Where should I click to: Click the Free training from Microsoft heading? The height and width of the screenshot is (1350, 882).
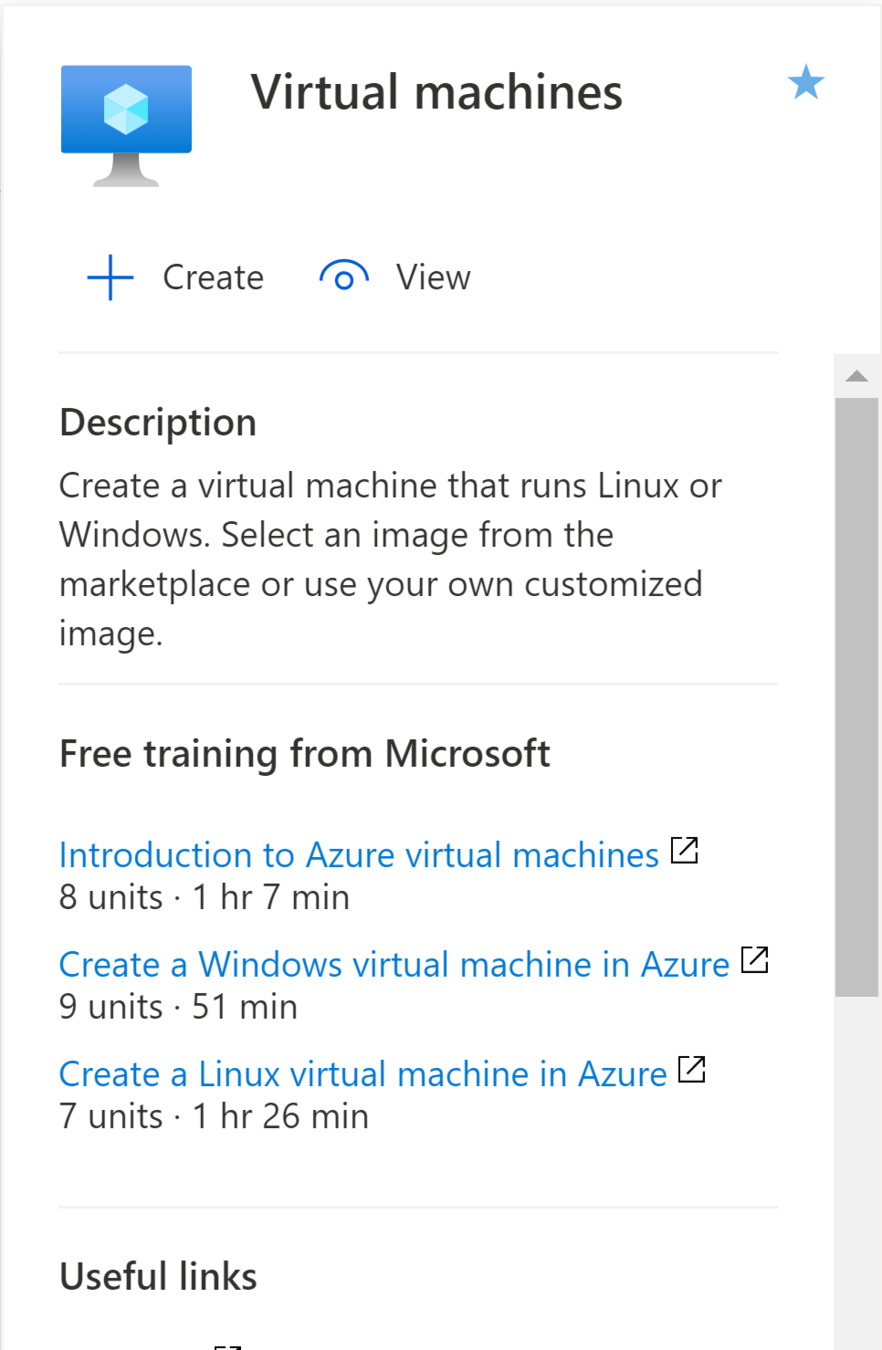pyautogui.click(x=305, y=753)
